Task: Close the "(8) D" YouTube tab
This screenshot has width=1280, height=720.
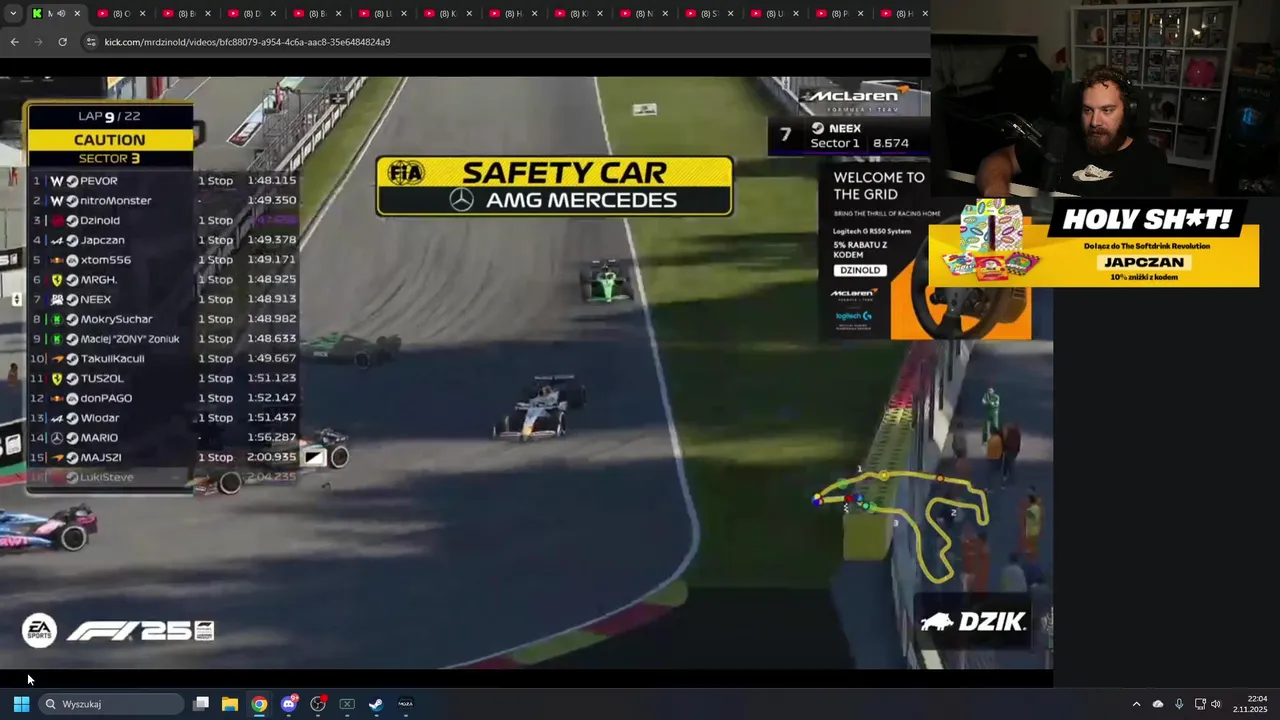Action: (x=273, y=13)
